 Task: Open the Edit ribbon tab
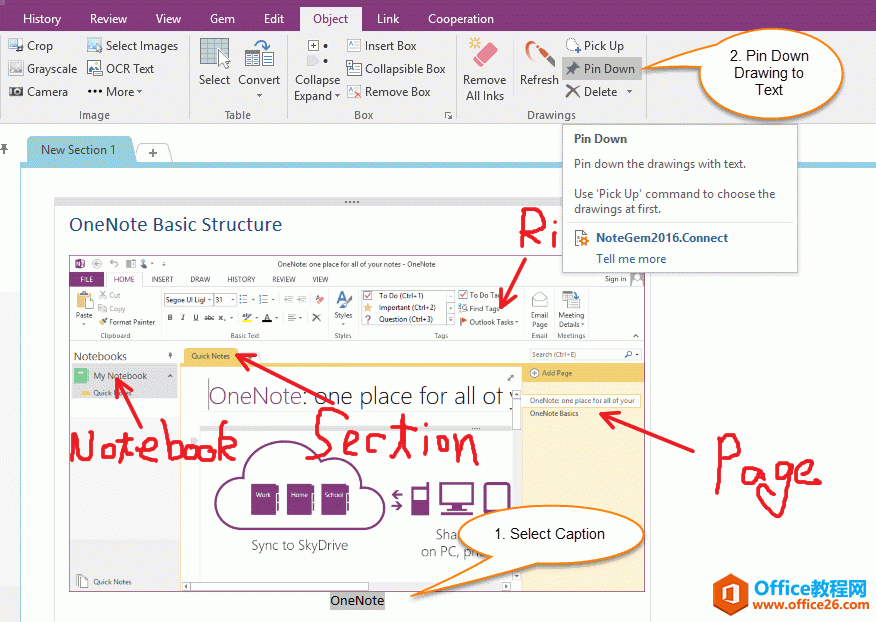[x=274, y=19]
